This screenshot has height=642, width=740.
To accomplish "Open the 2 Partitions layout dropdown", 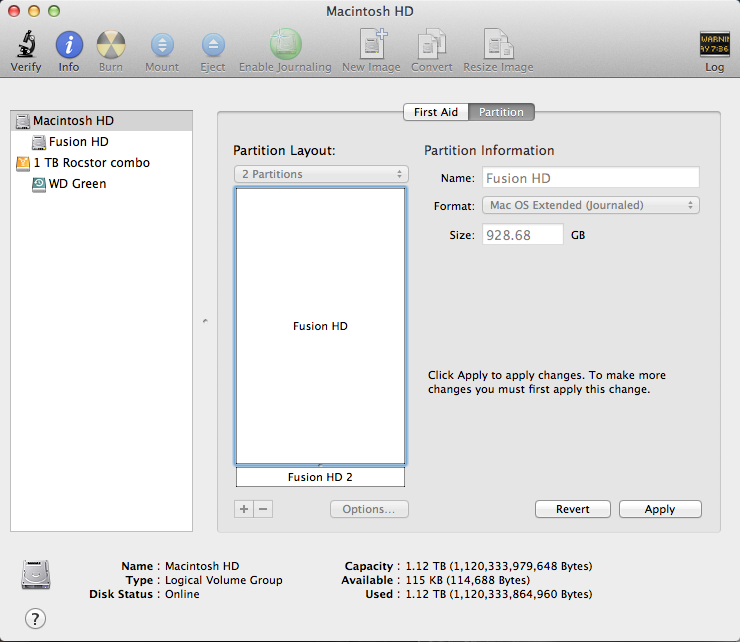I will 321,174.
